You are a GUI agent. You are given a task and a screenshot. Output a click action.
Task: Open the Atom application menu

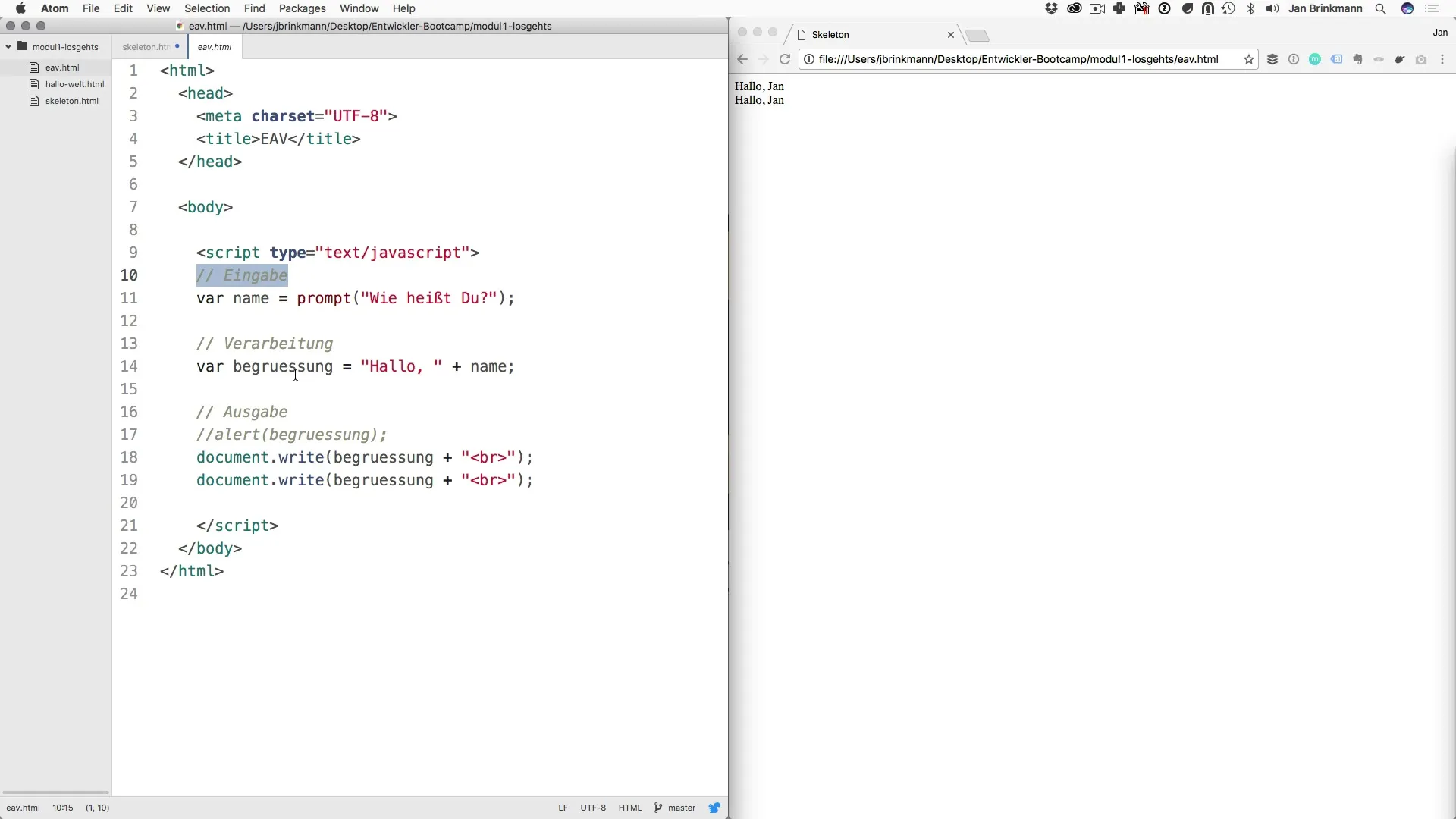(x=55, y=8)
